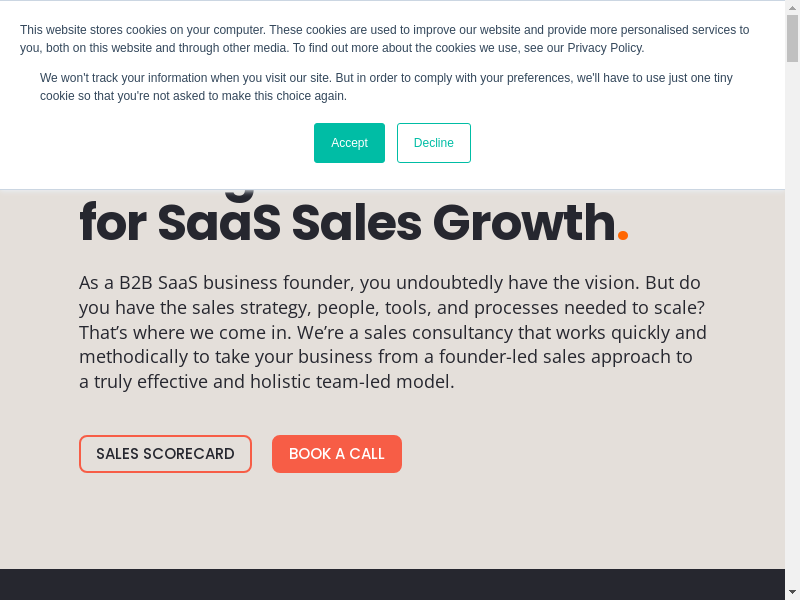The image size is (800, 600).
Task: Click the scrollbar up arrow
Action: point(792,7)
